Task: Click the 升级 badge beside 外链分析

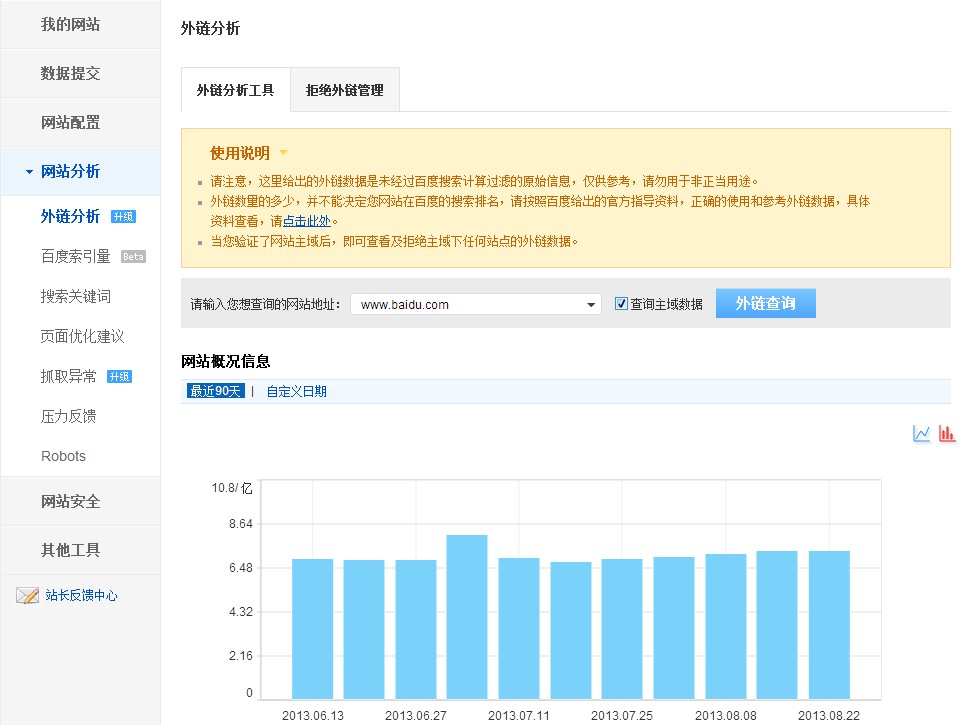Action: [x=123, y=217]
